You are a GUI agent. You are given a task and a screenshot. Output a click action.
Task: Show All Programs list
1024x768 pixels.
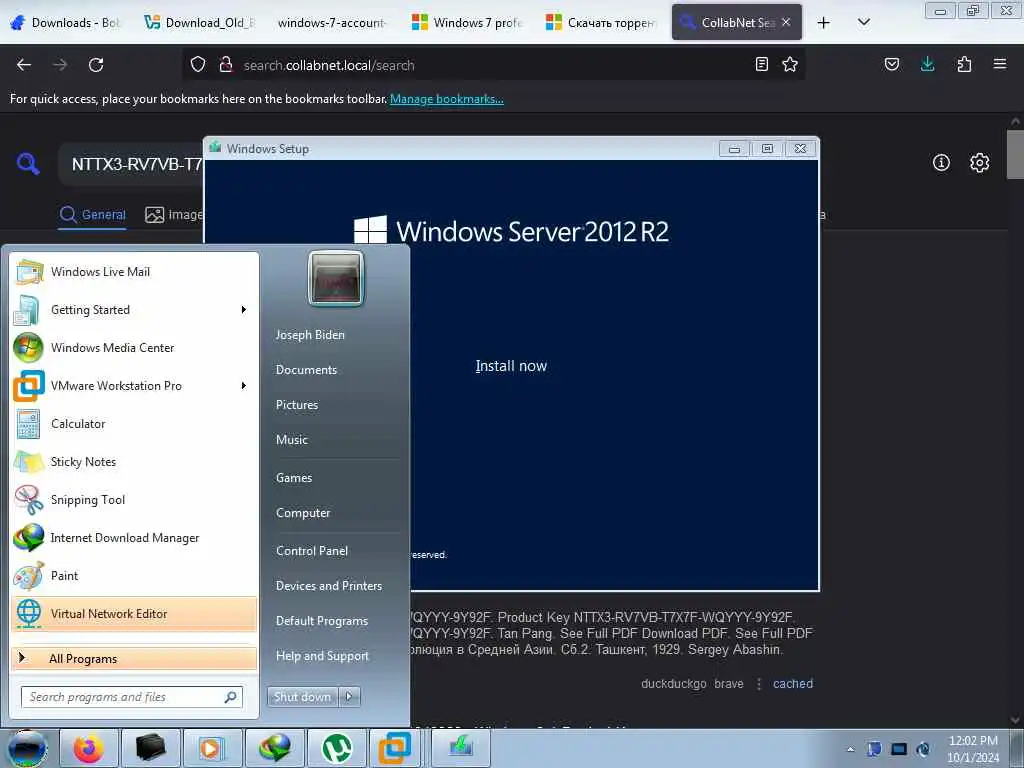click(x=134, y=658)
